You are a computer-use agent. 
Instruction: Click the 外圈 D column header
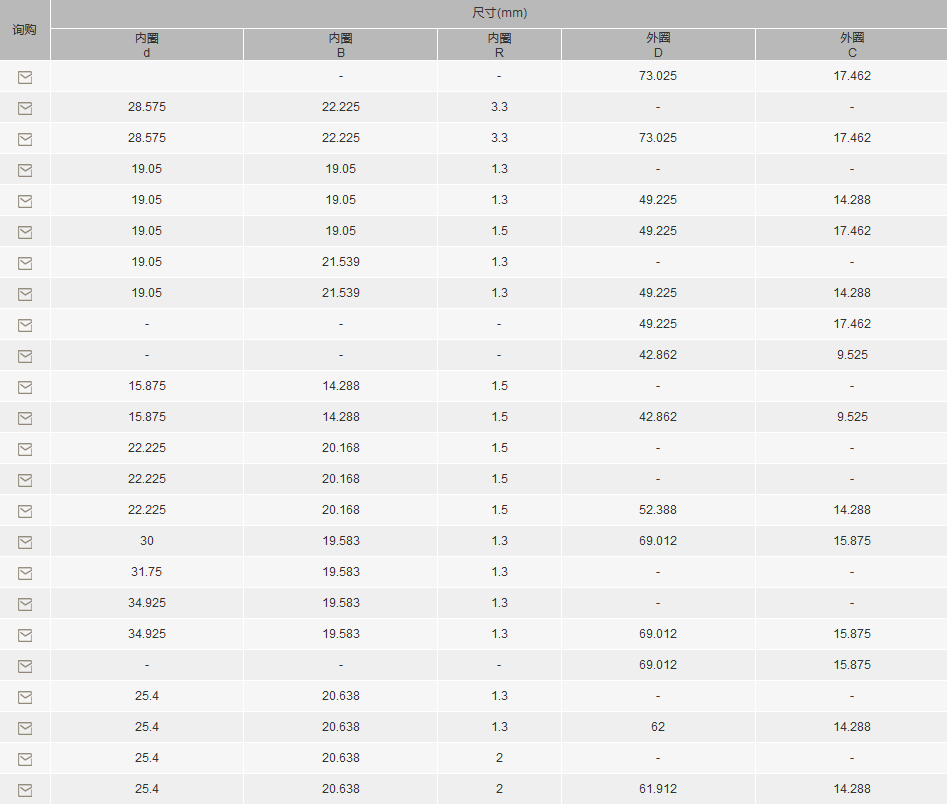658,45
